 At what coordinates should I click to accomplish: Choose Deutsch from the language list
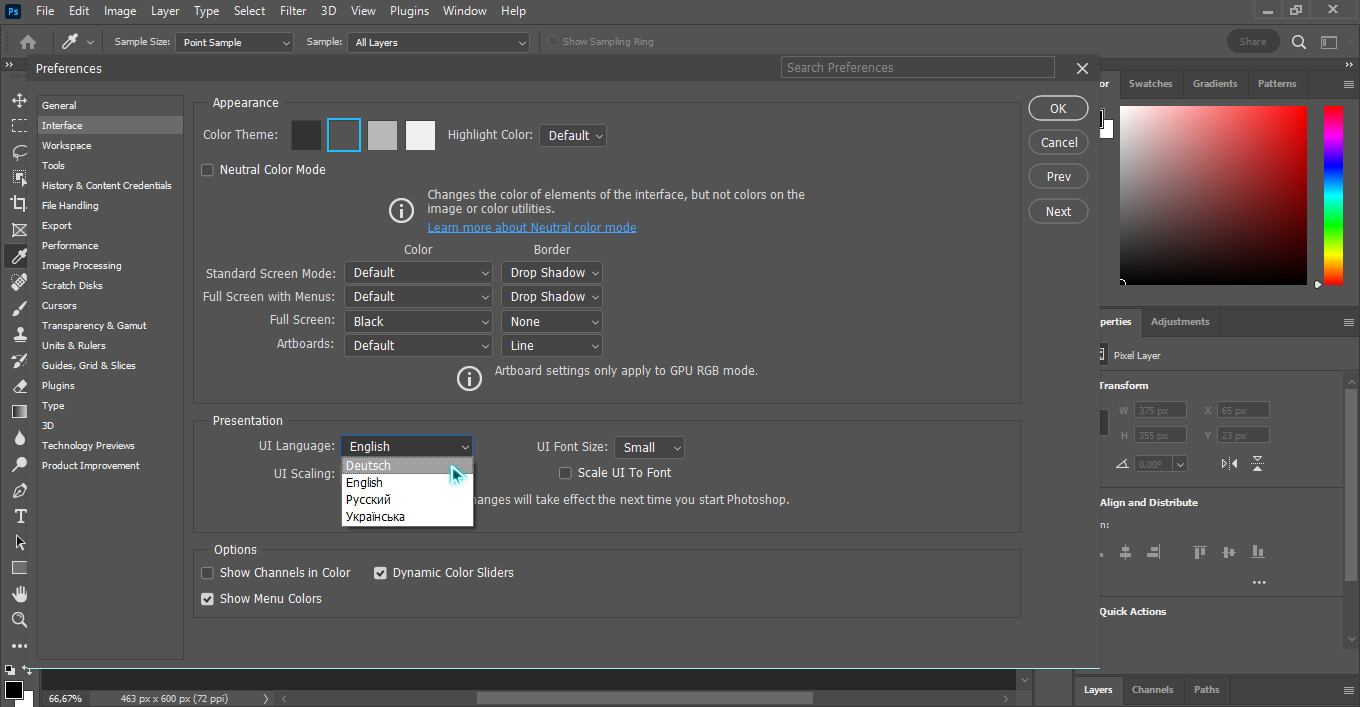(369, 466)
